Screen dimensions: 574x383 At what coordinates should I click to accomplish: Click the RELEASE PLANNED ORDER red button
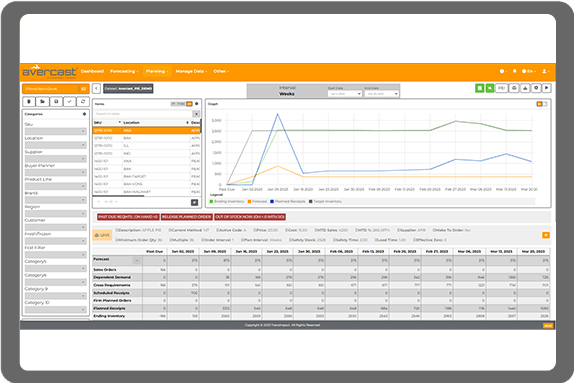coord(187,217)
